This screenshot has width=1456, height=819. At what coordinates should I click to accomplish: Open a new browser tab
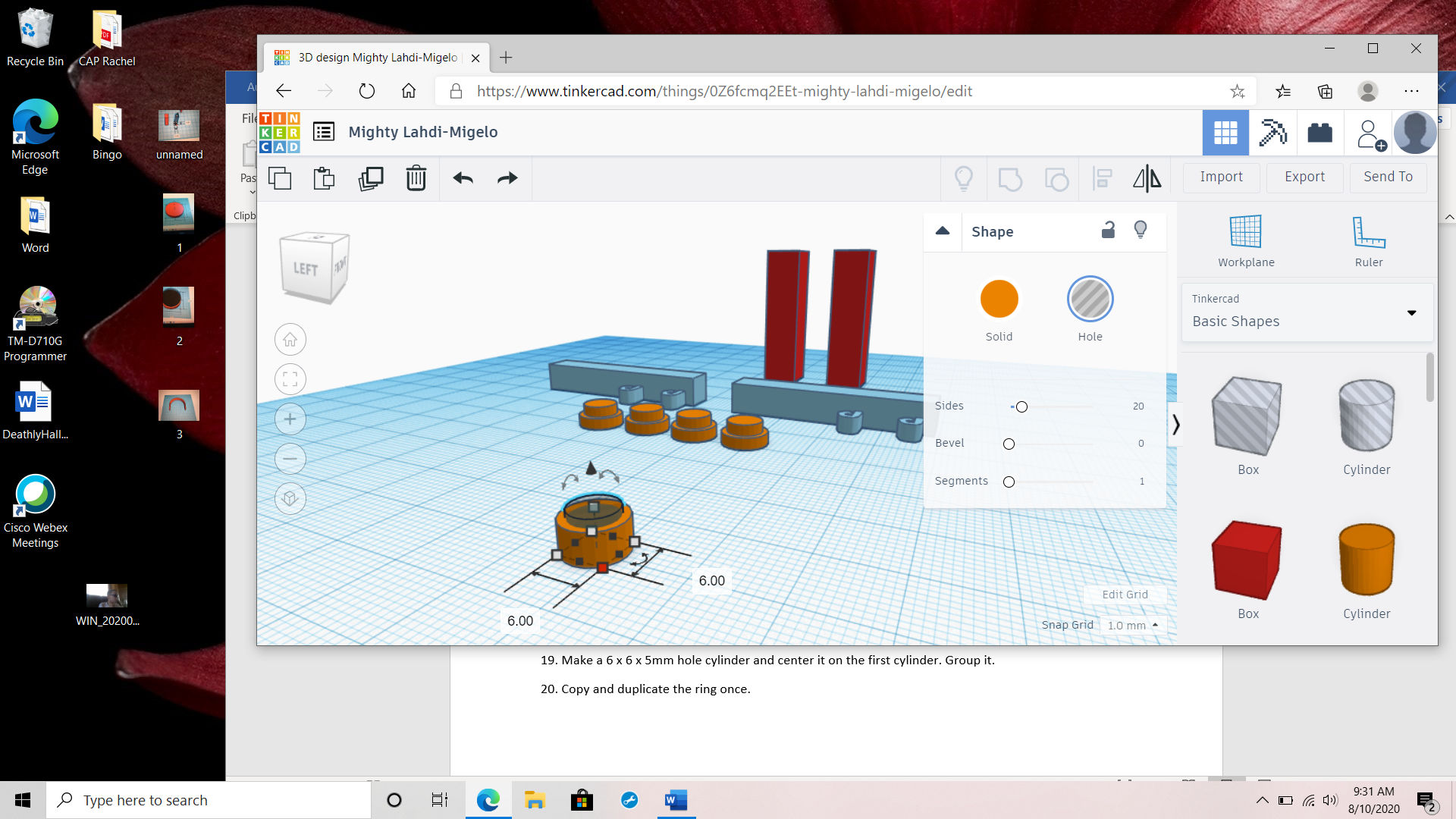tap(506, 58)
